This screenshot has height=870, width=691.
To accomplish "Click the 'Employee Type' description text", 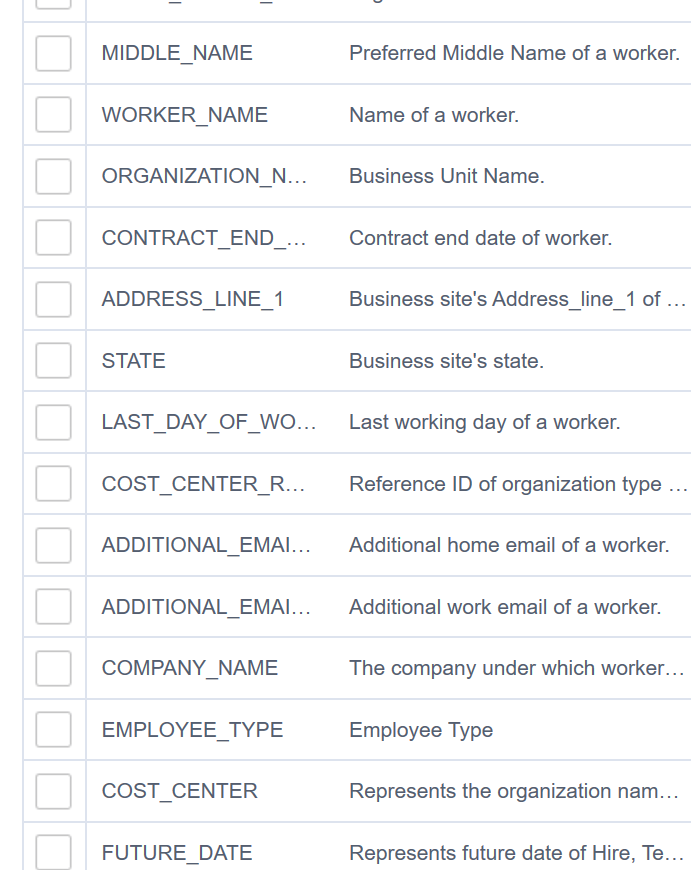I will [x=420, y=730].
